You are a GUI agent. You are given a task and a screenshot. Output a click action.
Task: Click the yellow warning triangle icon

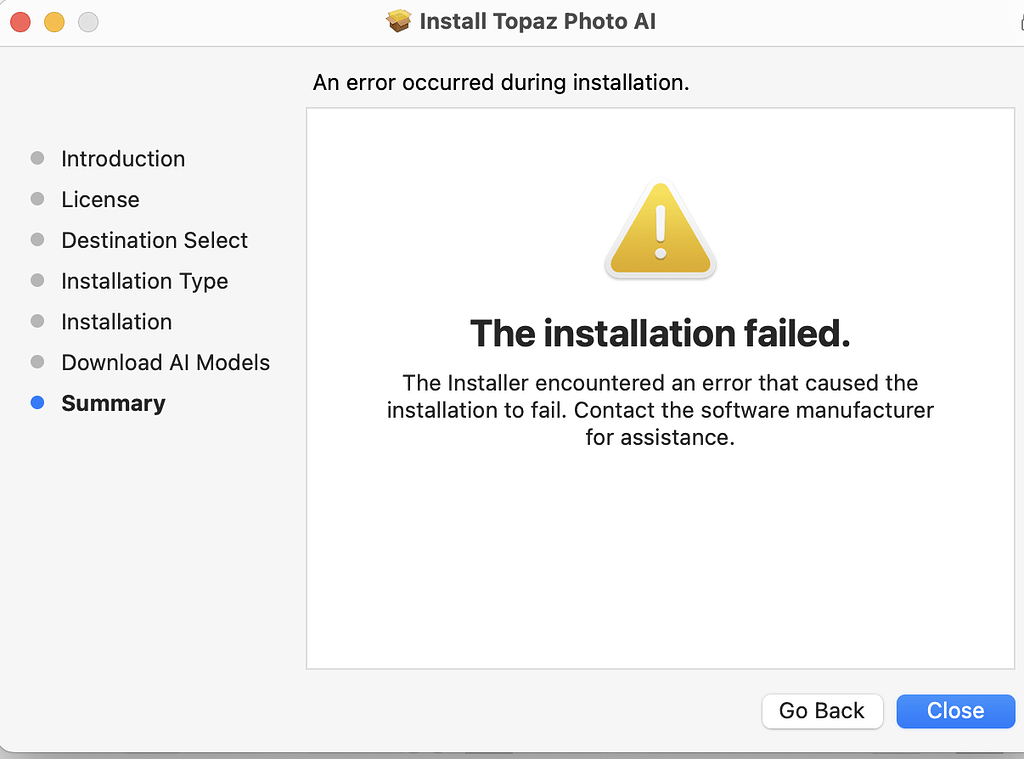660,229
